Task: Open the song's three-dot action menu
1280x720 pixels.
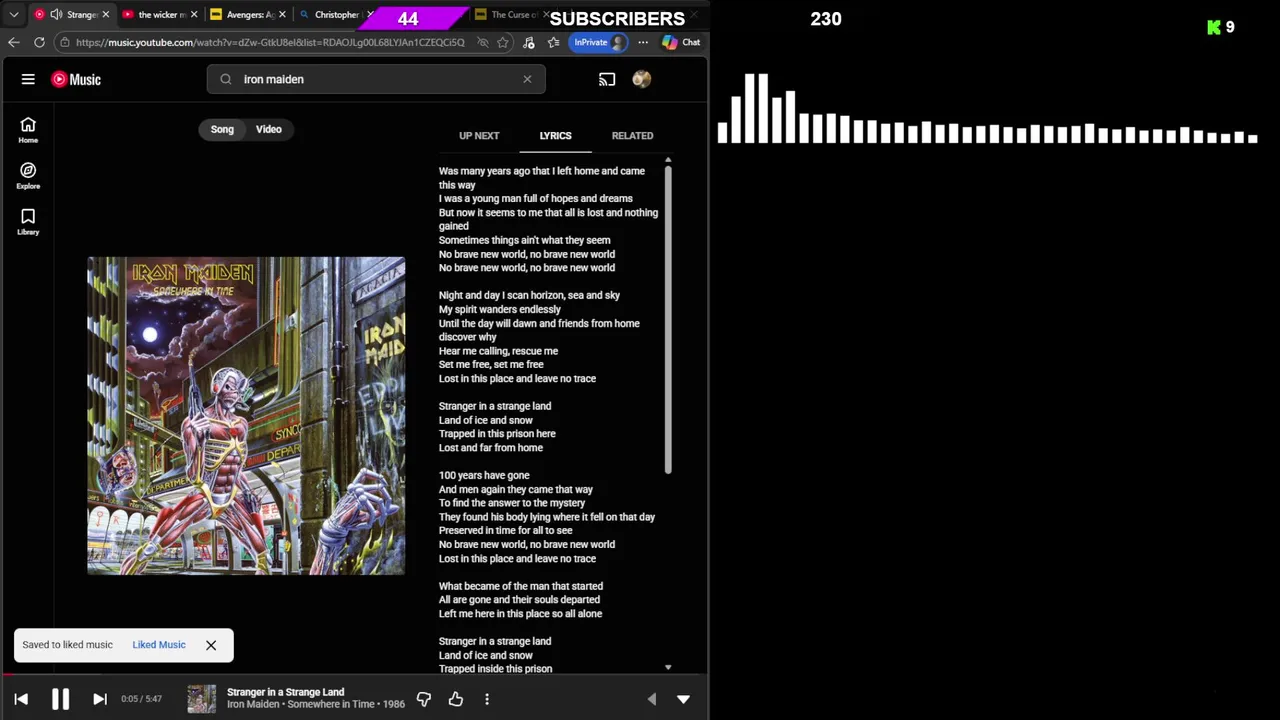Action: click(487, 699)
